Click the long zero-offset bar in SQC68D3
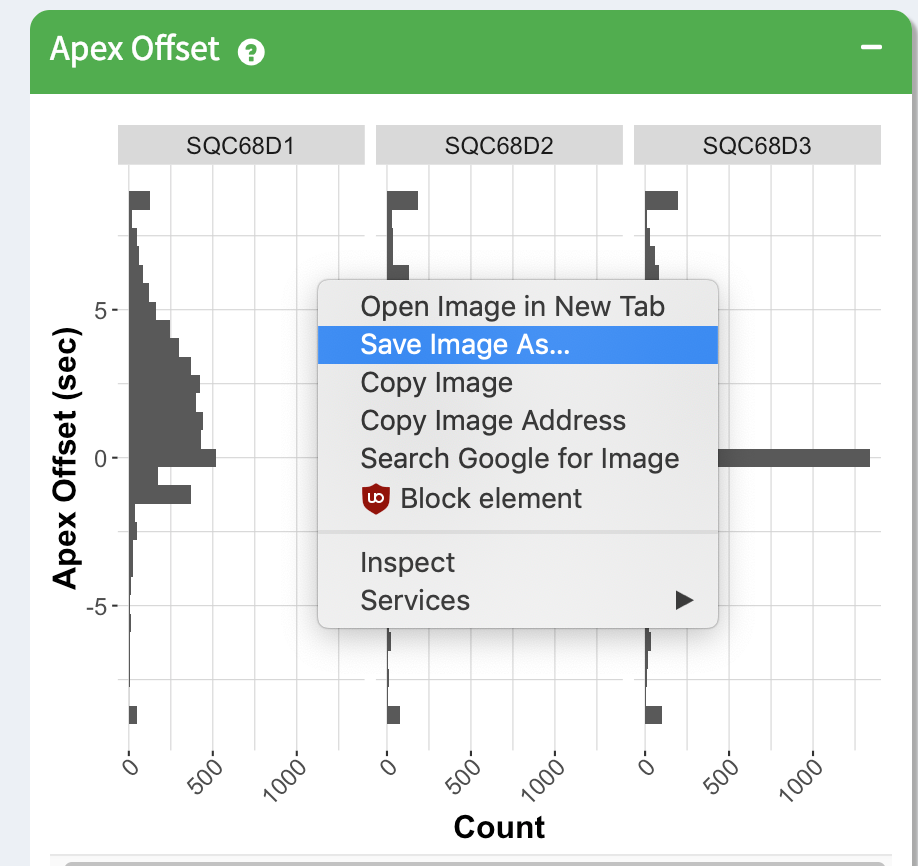 point(794,458)
